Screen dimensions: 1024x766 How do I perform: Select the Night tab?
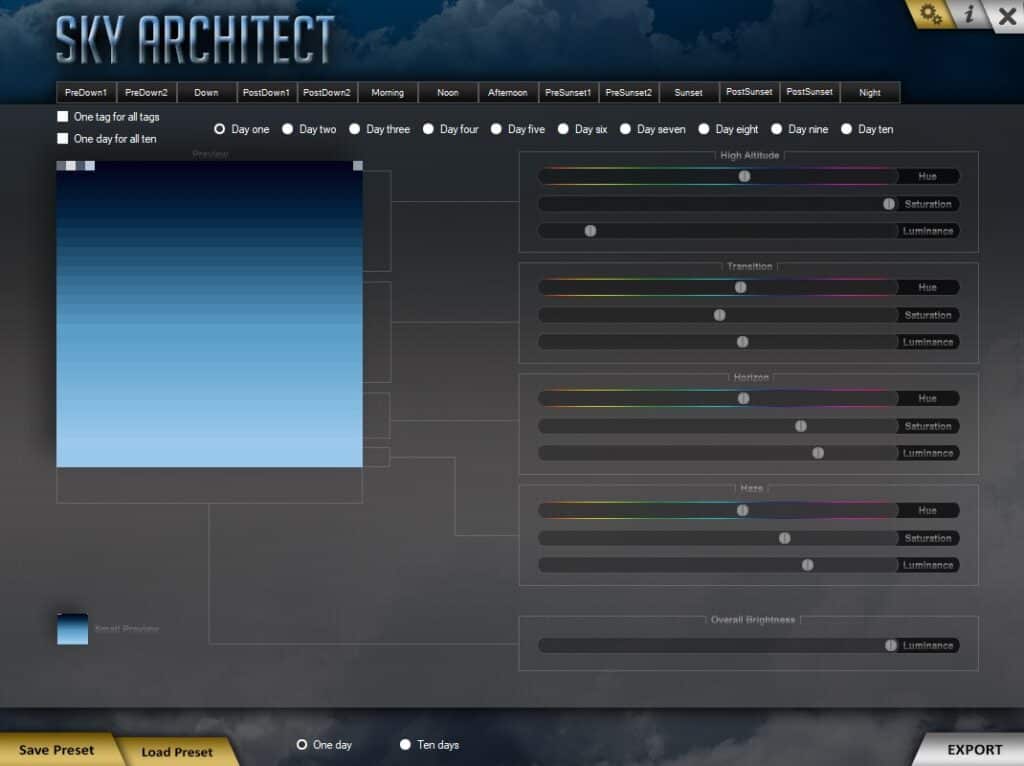tap(870, 93)
